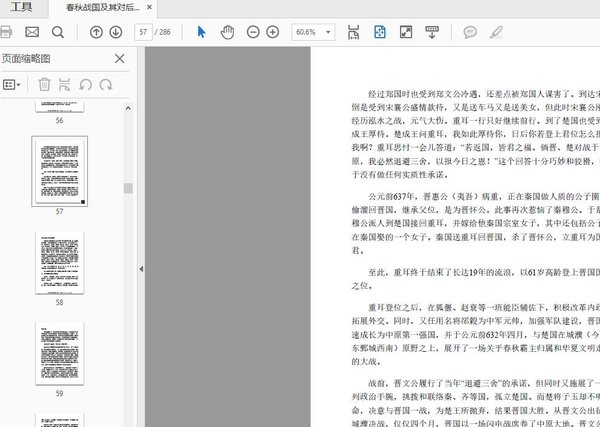Open the 60.6% zoom level dropdown
Screen dimensions: 600x427
315,32
